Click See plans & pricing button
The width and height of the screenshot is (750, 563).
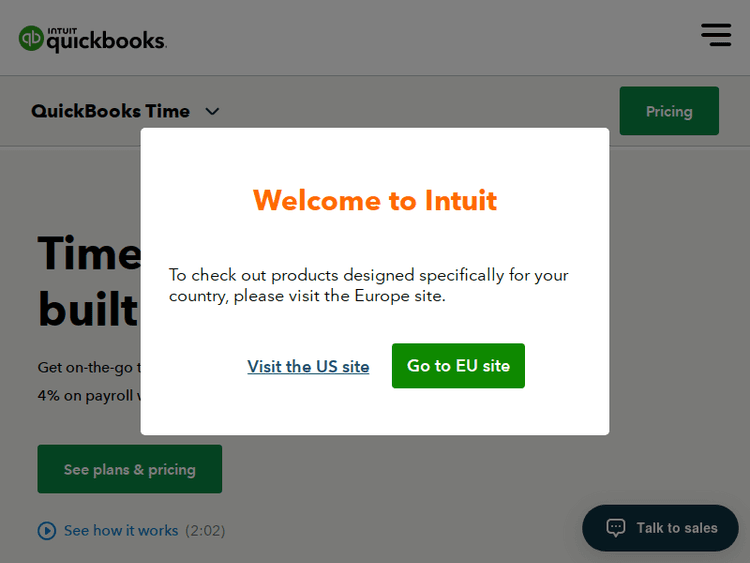129,469
